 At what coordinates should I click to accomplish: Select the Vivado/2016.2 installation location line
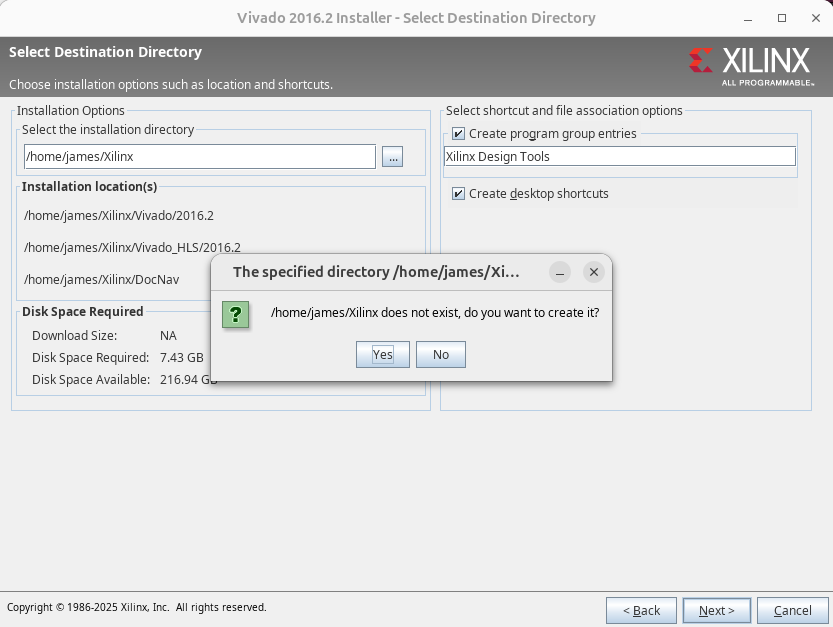(119, 216)
